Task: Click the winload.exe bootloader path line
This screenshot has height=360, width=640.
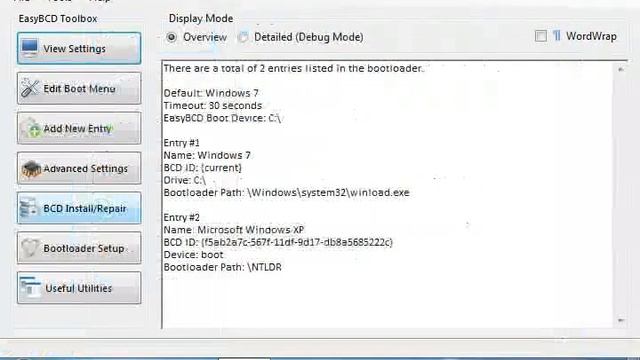Action: tap(287, 193)
